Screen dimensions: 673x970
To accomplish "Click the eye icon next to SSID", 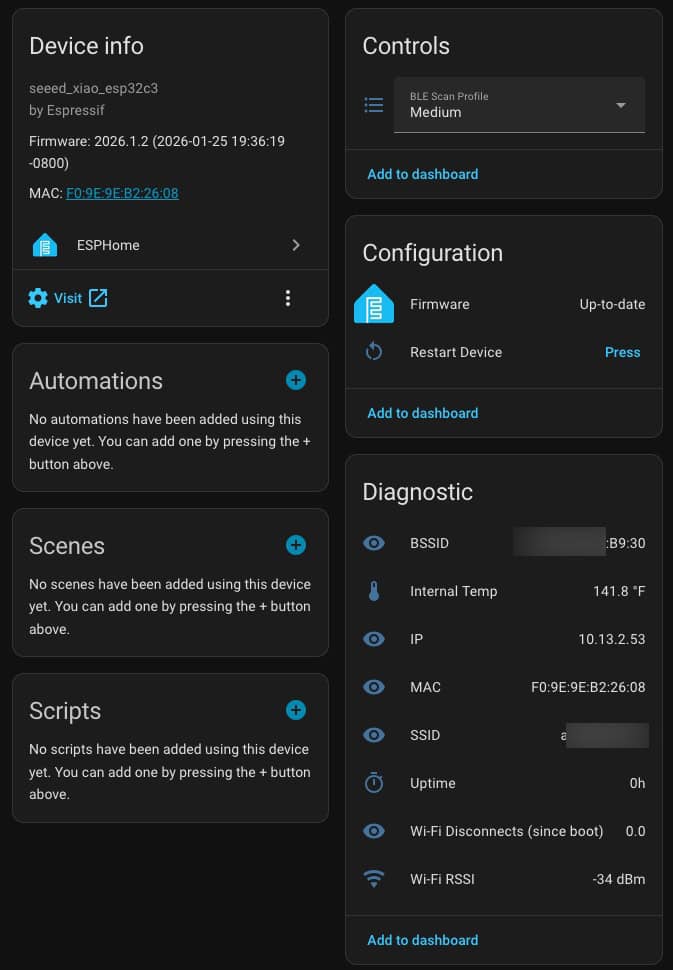I will click(x=374, y=735).
